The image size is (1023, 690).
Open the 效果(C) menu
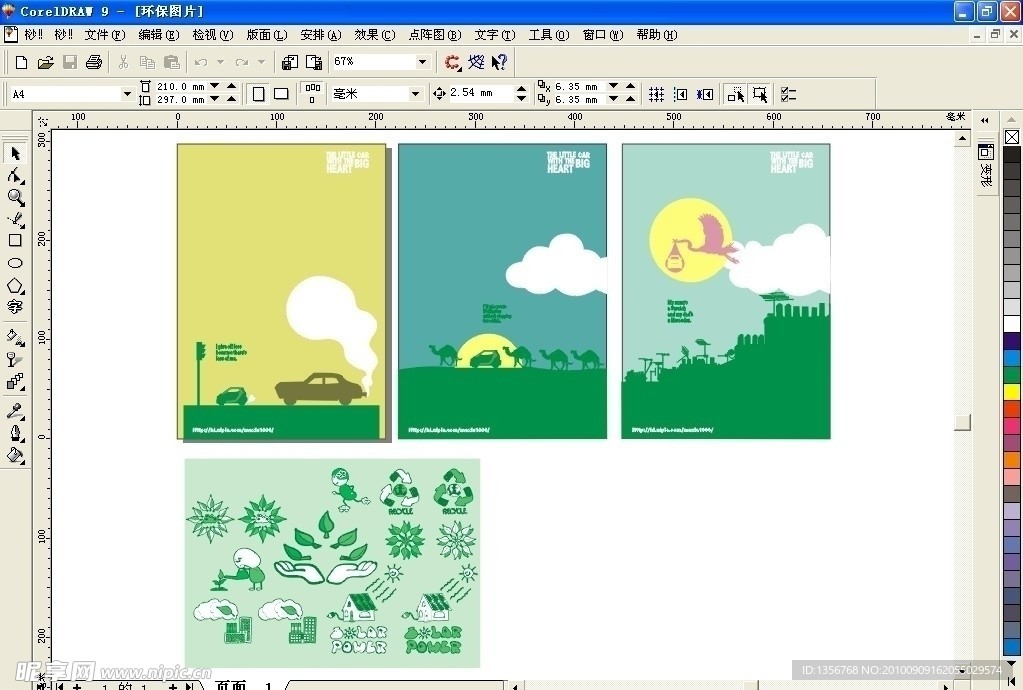[374, 35]
